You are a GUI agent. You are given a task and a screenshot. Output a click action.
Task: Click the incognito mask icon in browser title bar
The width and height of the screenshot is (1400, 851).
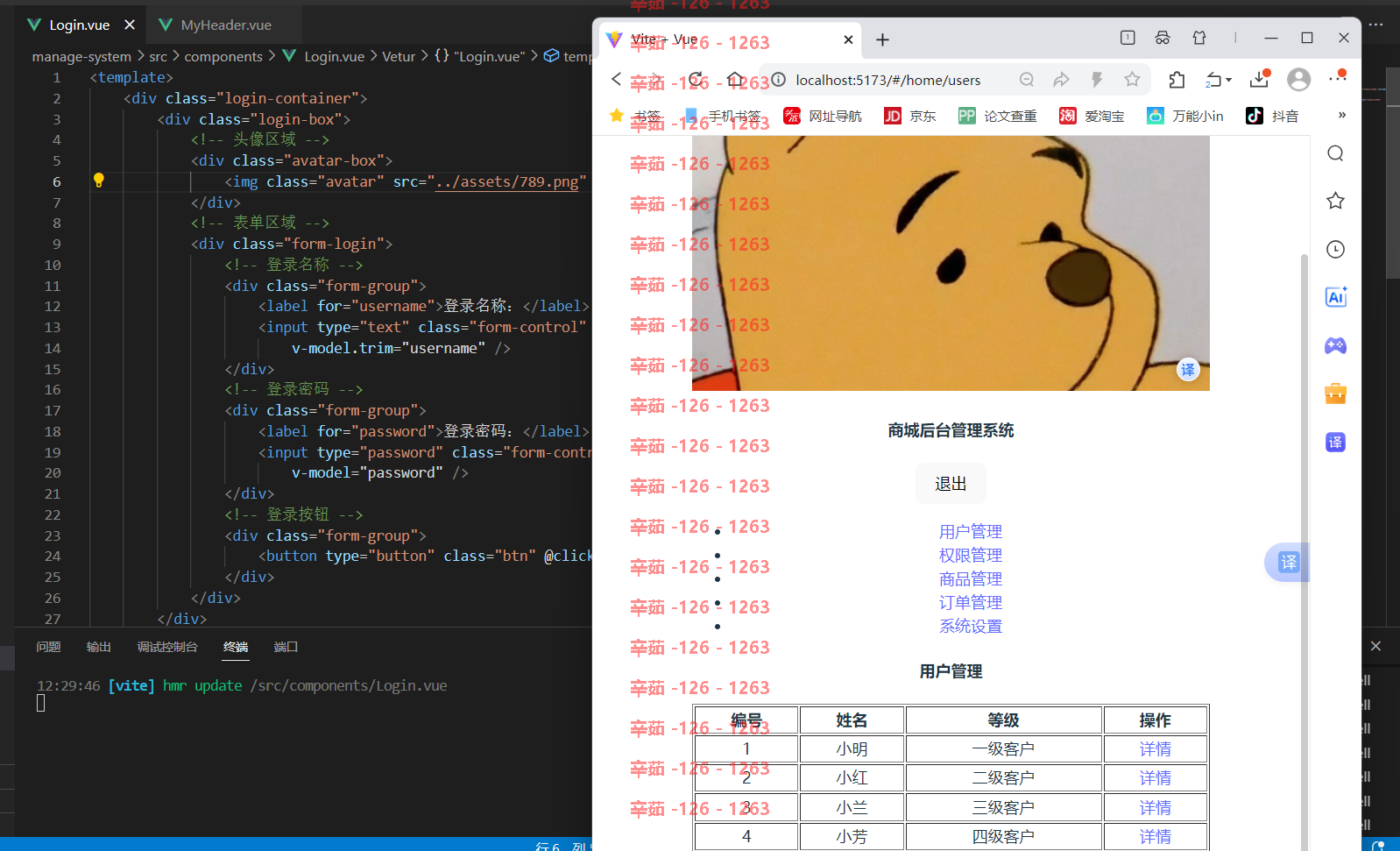[1163, 38]
